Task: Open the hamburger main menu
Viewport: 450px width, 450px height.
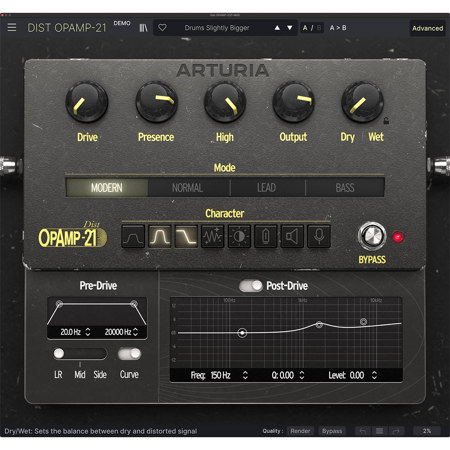Action: (12, 27)
